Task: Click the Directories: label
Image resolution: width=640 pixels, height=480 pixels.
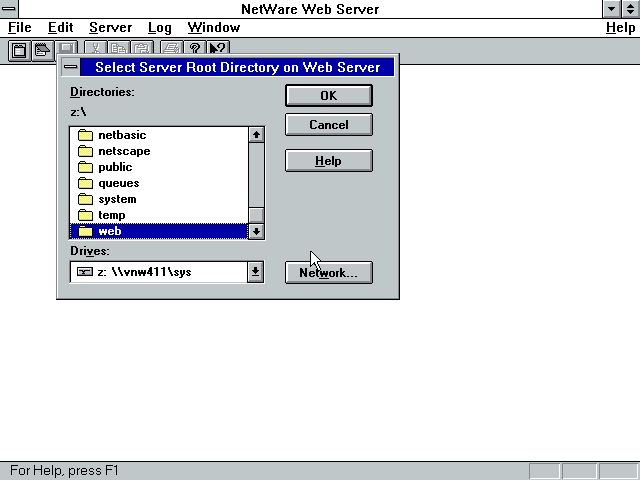Action: 102,92
